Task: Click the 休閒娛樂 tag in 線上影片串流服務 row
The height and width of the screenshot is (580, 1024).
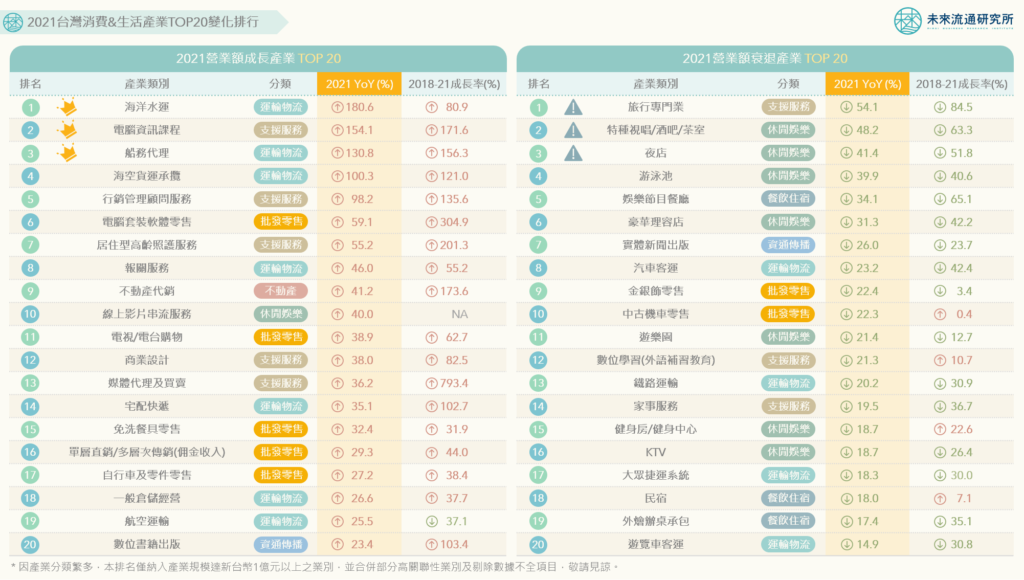Action: (x=281, y=314)
